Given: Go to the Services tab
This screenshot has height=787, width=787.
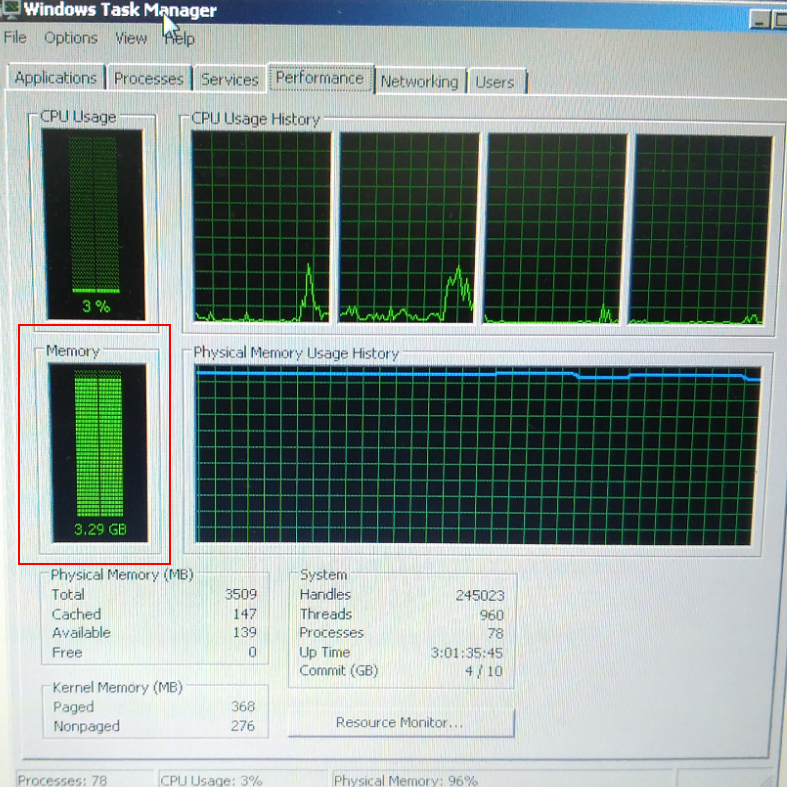Looking at the screenshot, I should click(230, 80).
